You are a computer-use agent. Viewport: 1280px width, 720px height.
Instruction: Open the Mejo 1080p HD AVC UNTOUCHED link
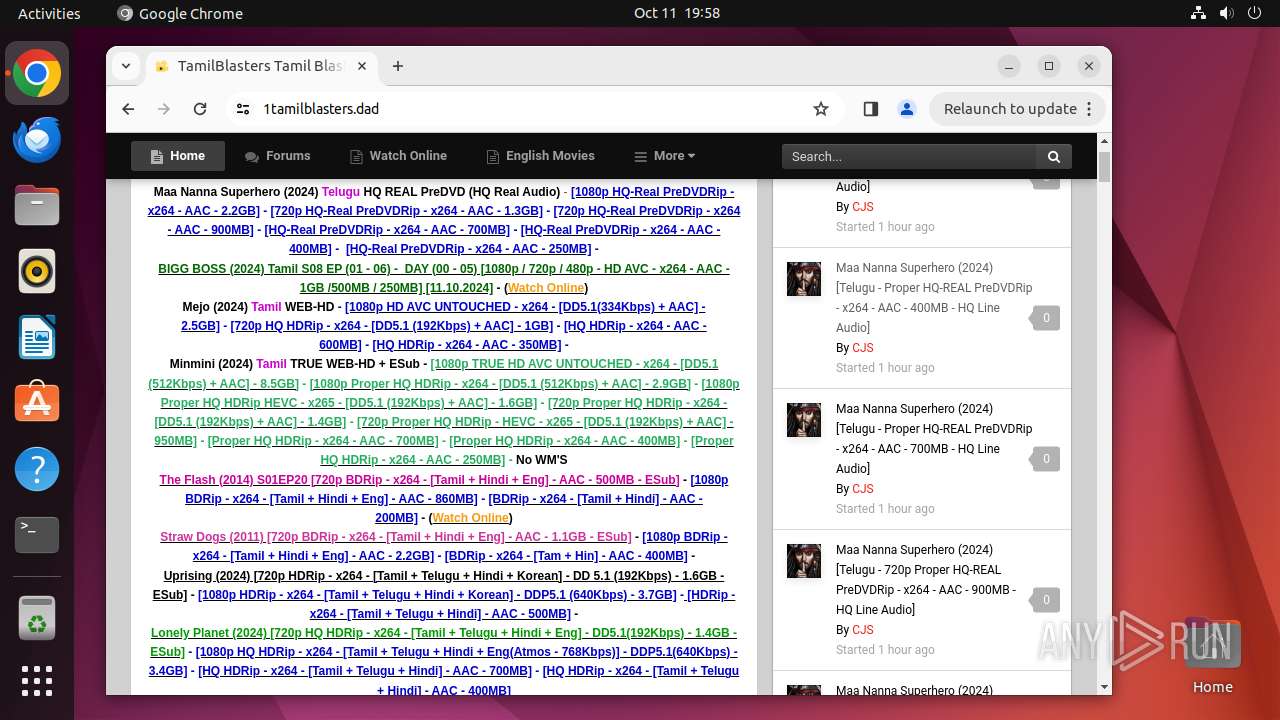pyautogui.click(x=443, y=316)
